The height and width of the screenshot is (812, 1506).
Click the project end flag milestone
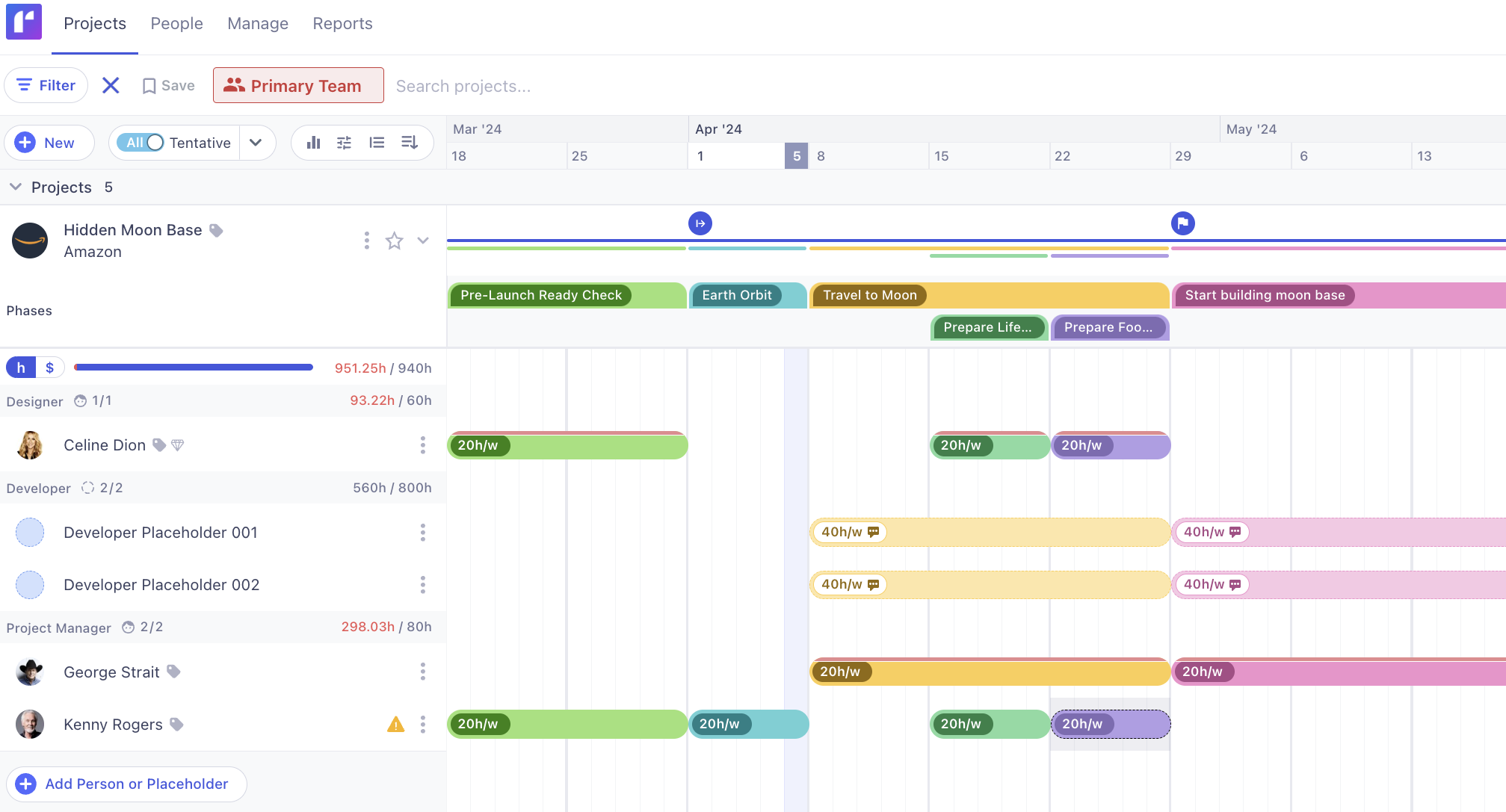pos(1182,223)
